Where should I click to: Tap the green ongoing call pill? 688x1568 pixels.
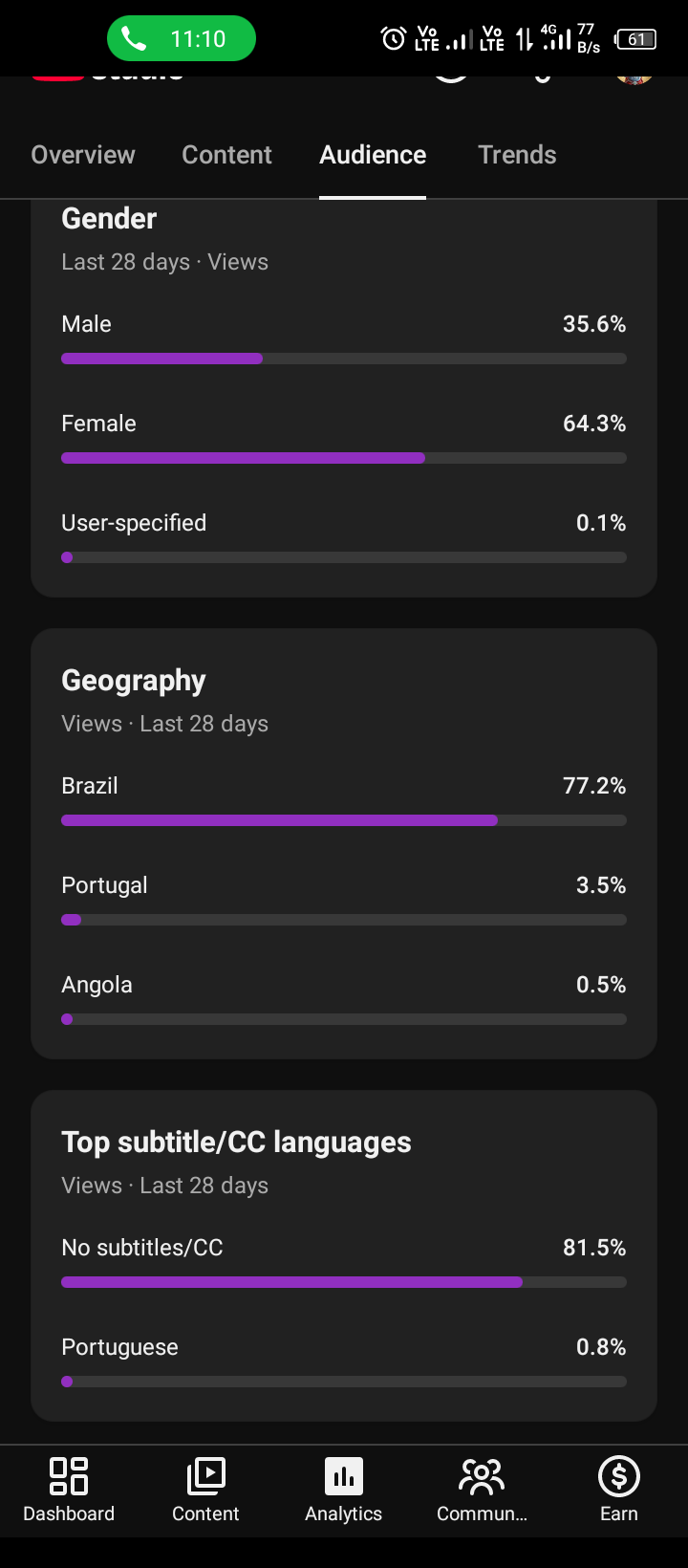[x=182, y=39]
